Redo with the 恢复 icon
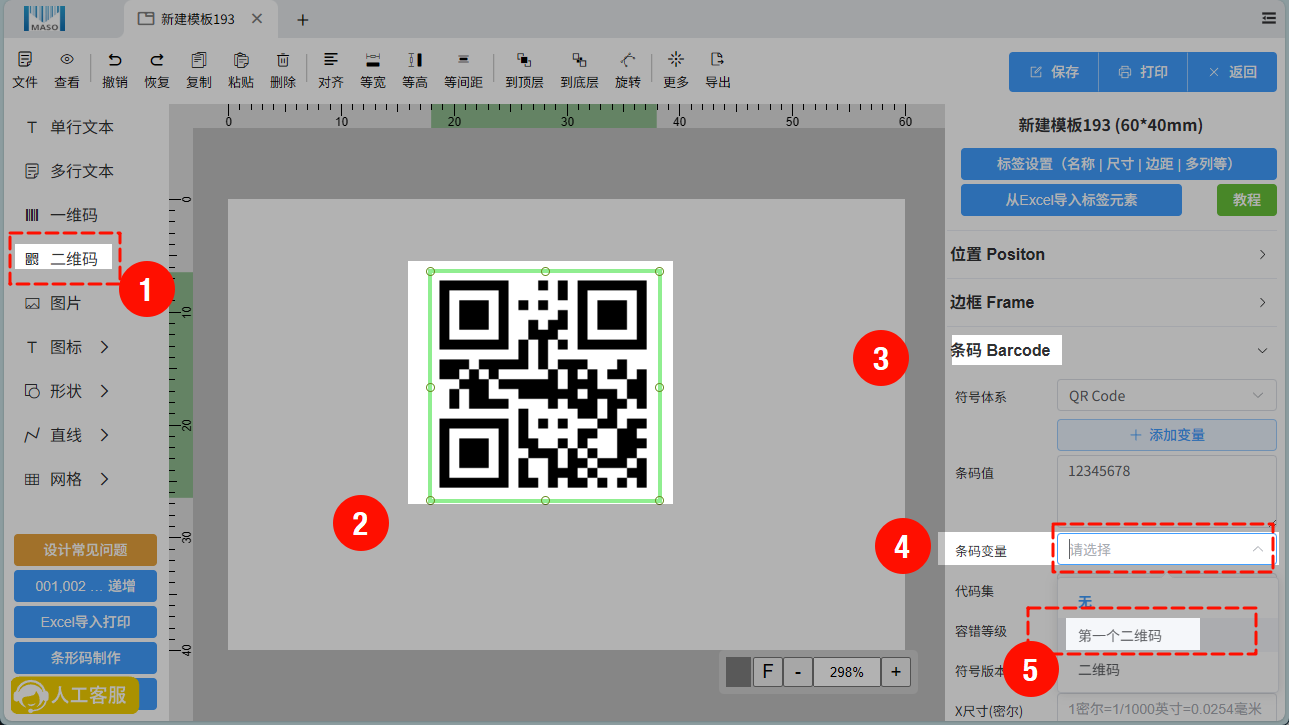Screen dimensions: 1289x725 (x=157, y=70)
